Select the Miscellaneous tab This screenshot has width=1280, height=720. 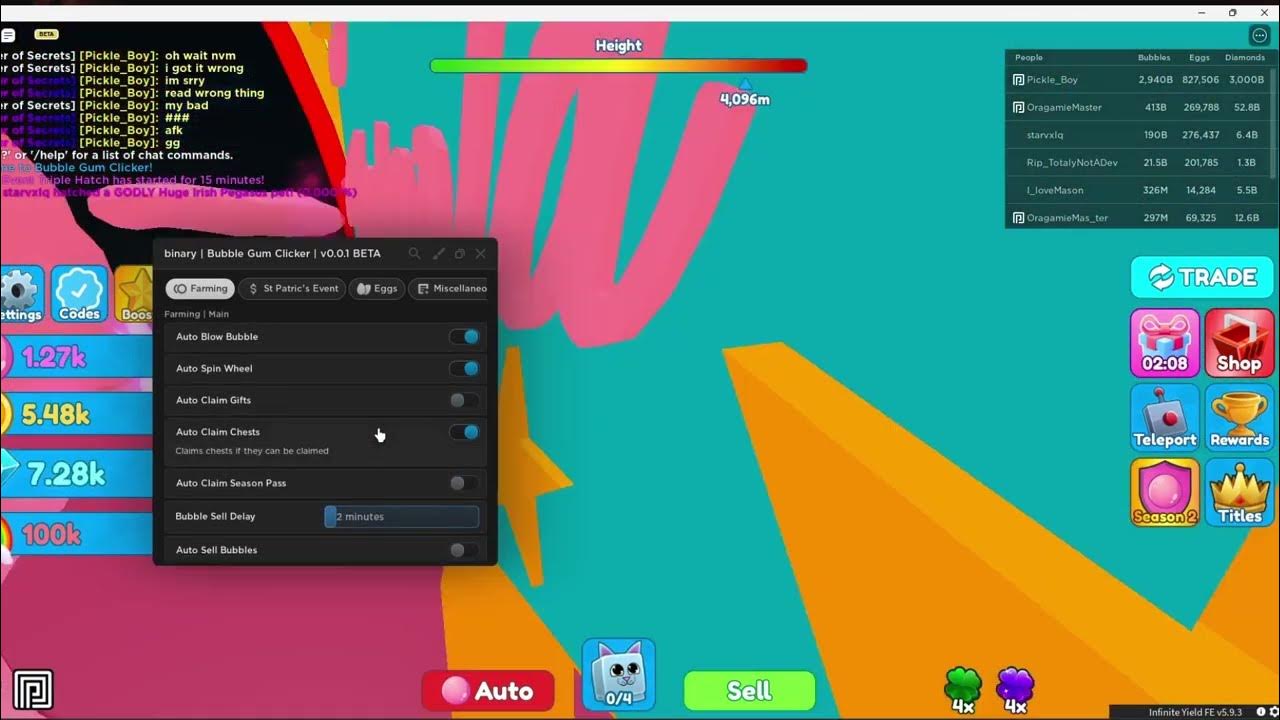pos(449,288)
